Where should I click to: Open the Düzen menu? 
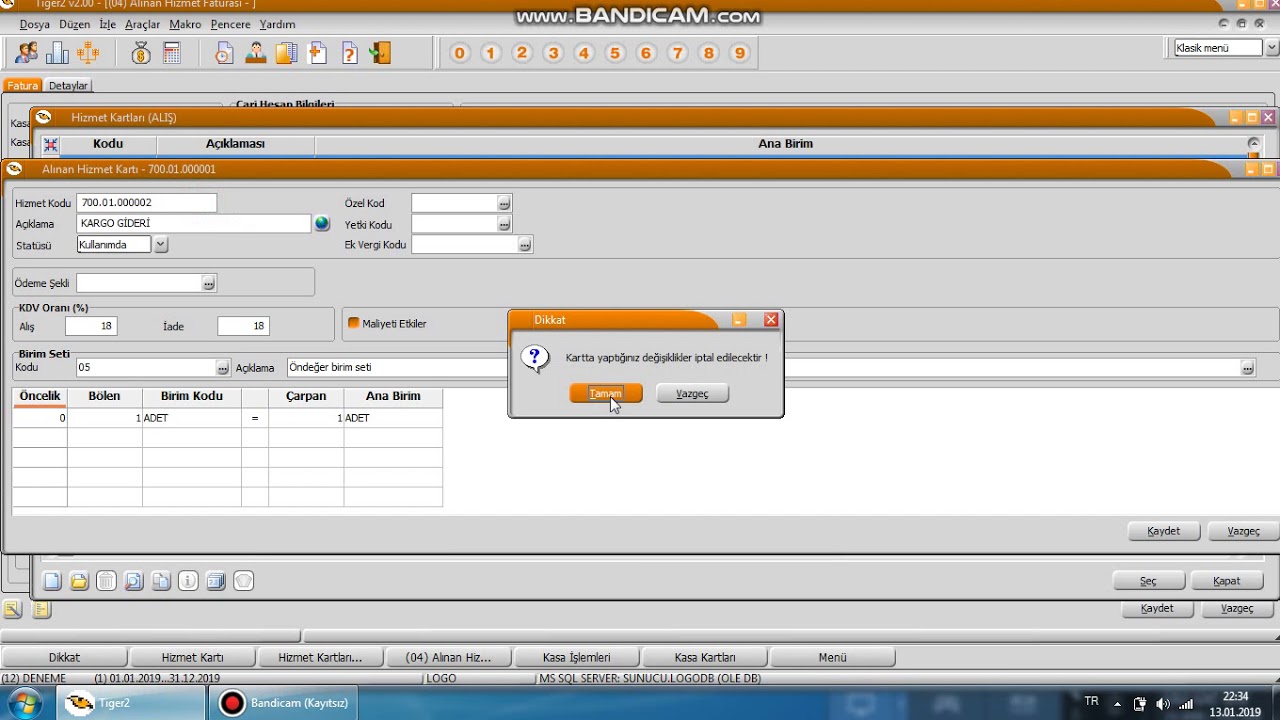(x=75, y=24)
